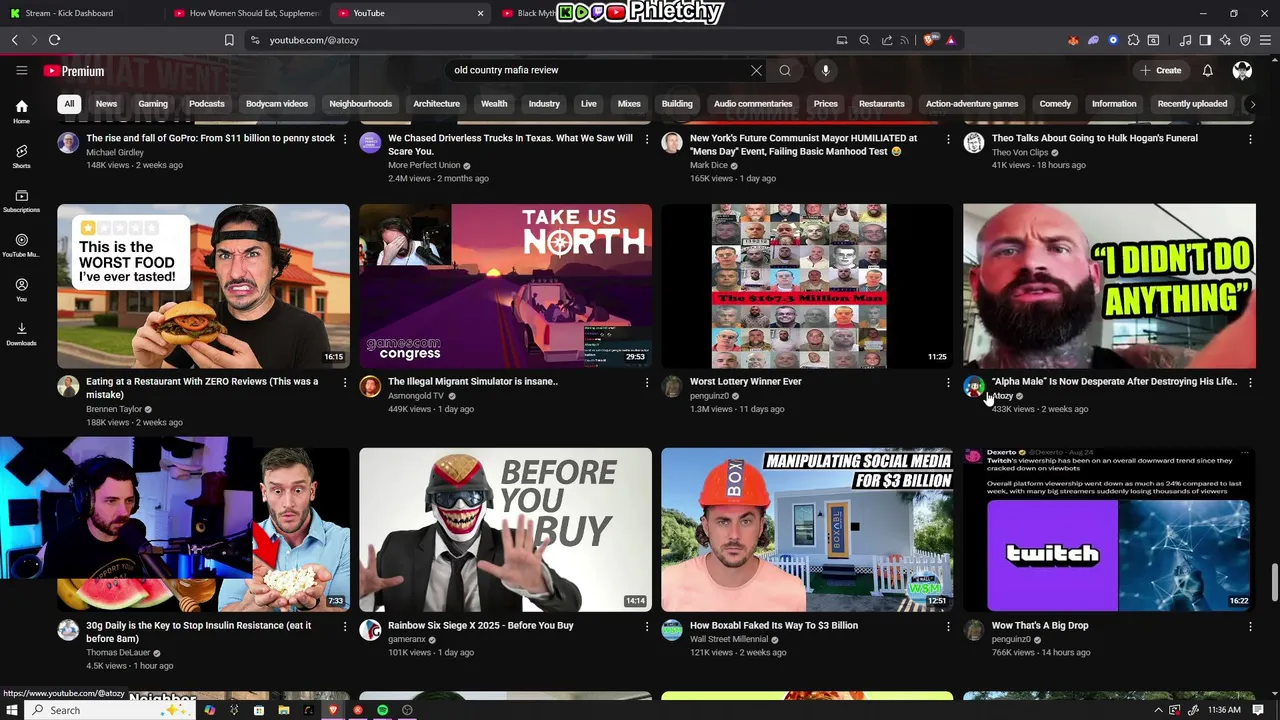Select the Architecture filter chip
The width and height of the screenshot is (1280, 720).
(437, 104)
